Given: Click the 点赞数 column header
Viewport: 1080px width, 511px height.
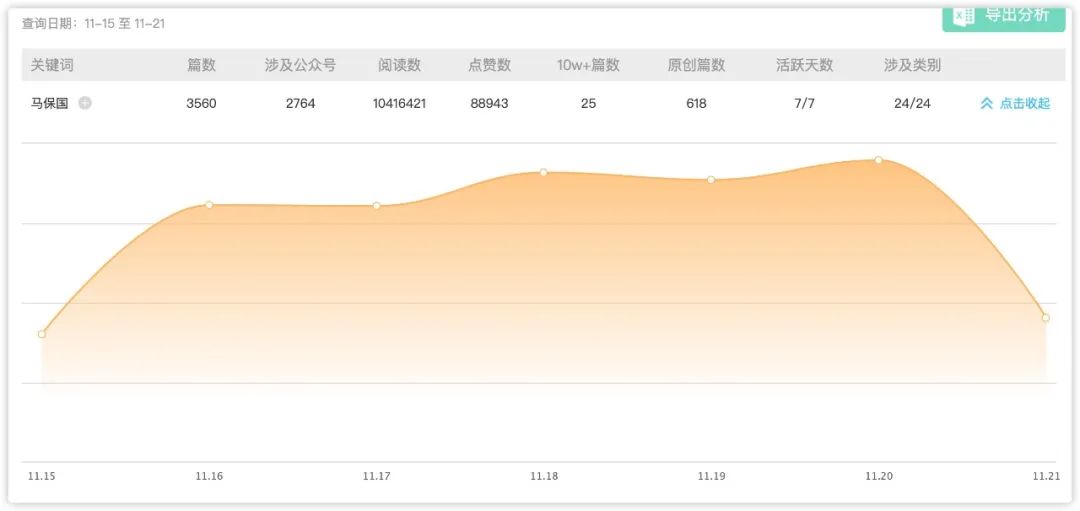Looking at the screenshot, I should point(489,65).
